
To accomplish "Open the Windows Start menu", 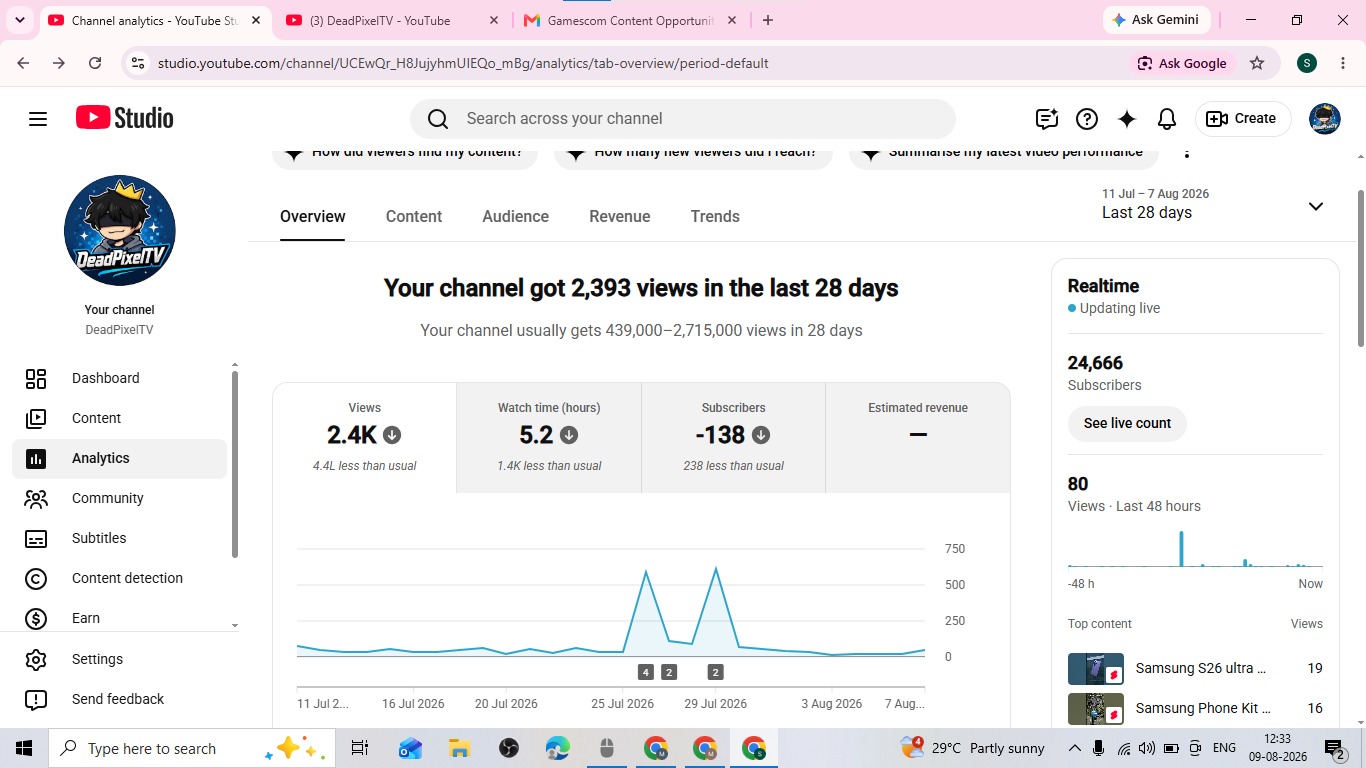I will 24,748.
